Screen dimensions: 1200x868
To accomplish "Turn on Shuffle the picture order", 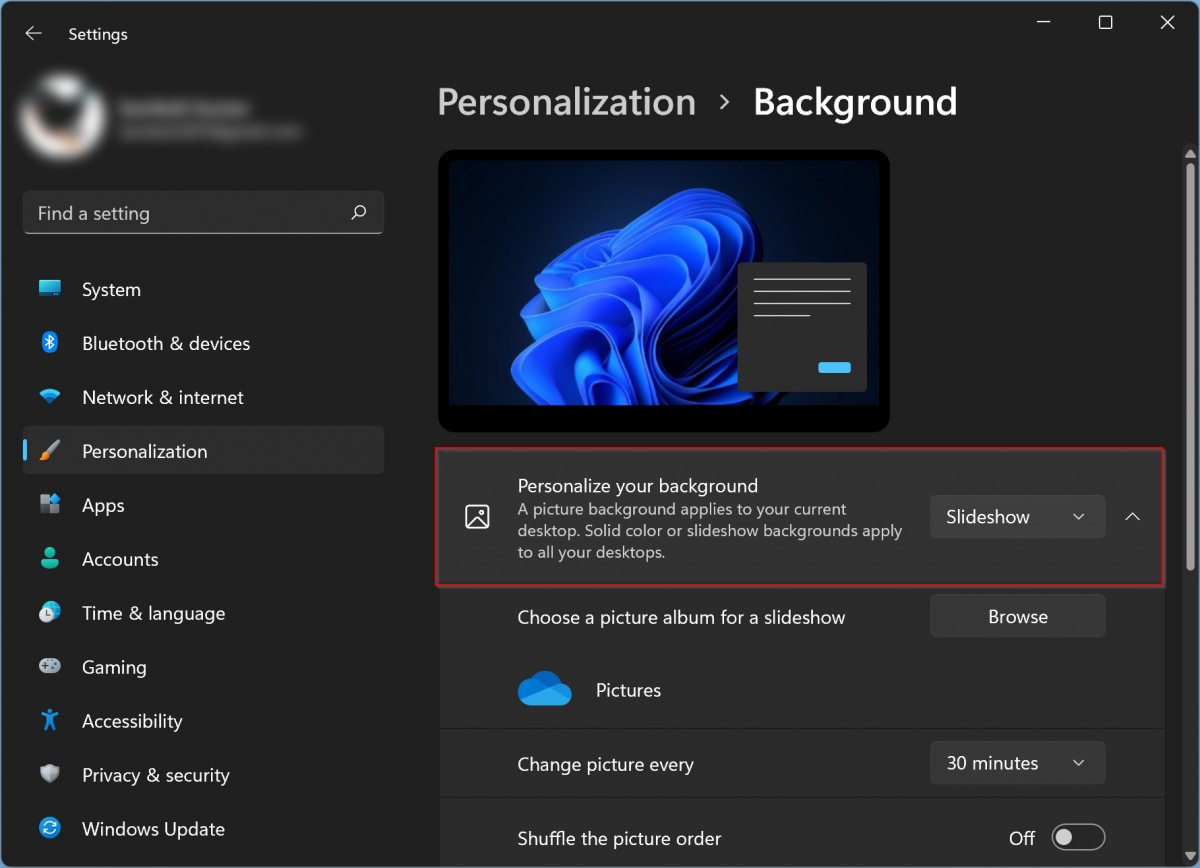I will point(1078,837).
